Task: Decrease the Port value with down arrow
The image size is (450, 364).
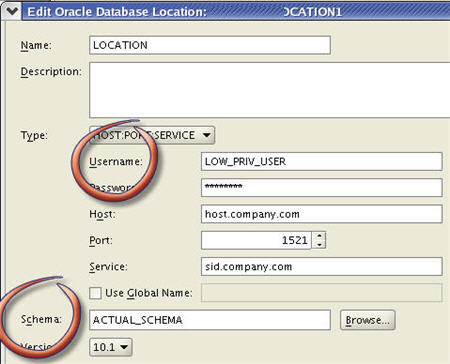Action: coord(319,245)
